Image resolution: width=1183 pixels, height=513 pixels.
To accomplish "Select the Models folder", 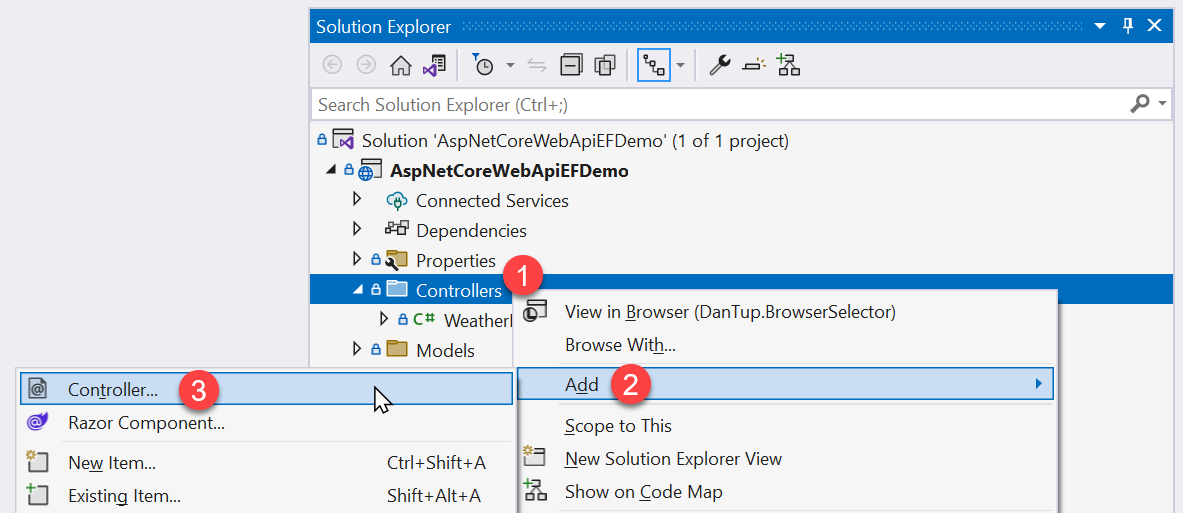I will coord(445,350).
